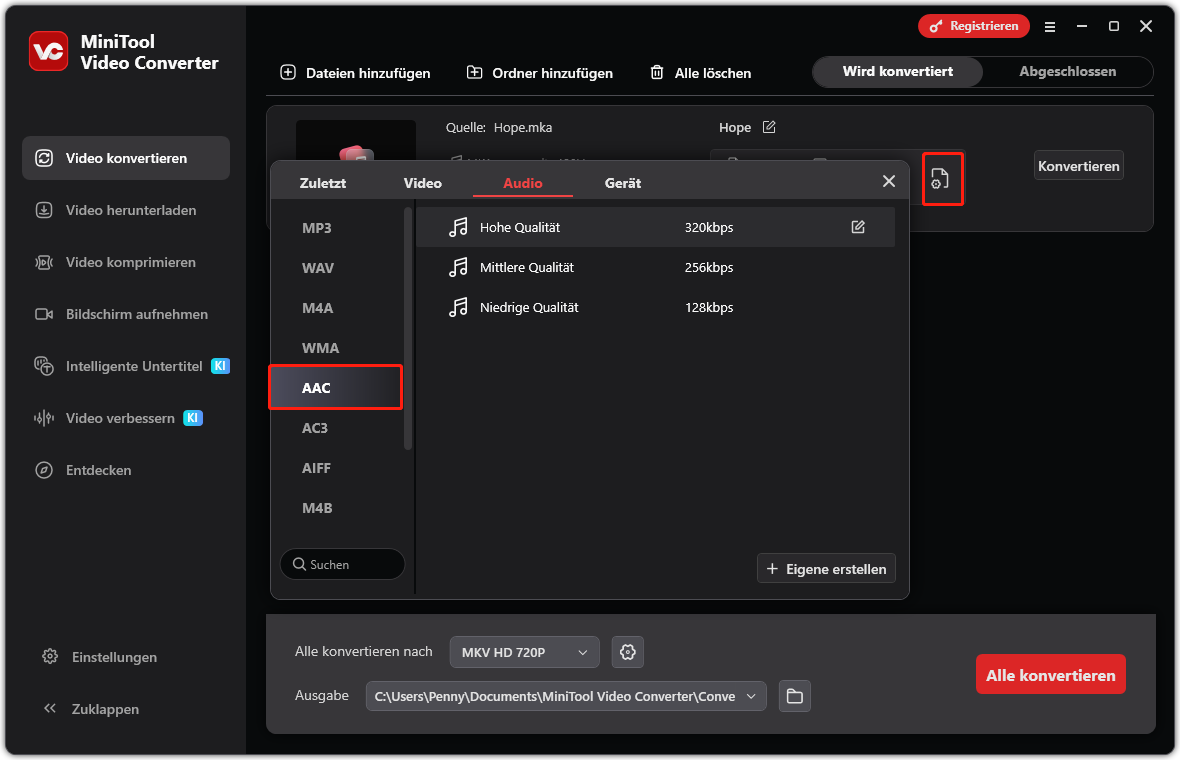Choose WAV format in list

(x=336, y=268)
